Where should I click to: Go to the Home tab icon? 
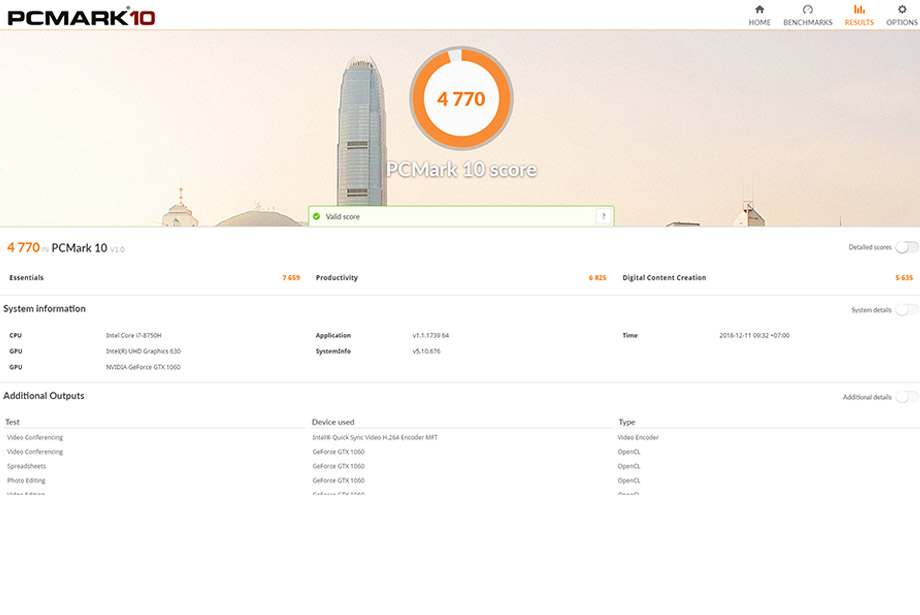coord(759,9)
